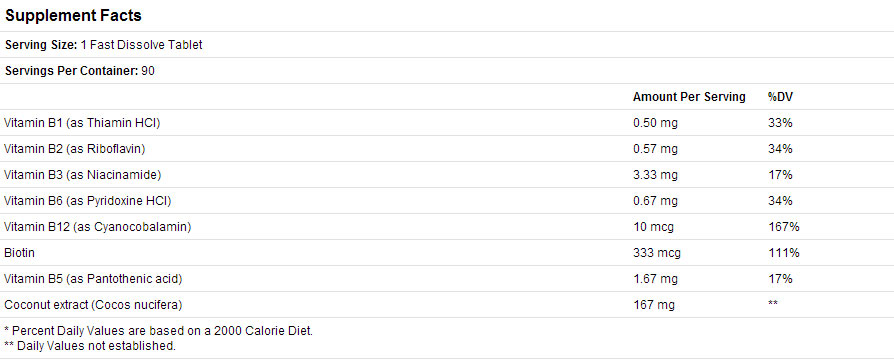The height and width of the screenshot is (362, 894).
Task: Click the 0.50 mg amount value
Action: [656, 123]
